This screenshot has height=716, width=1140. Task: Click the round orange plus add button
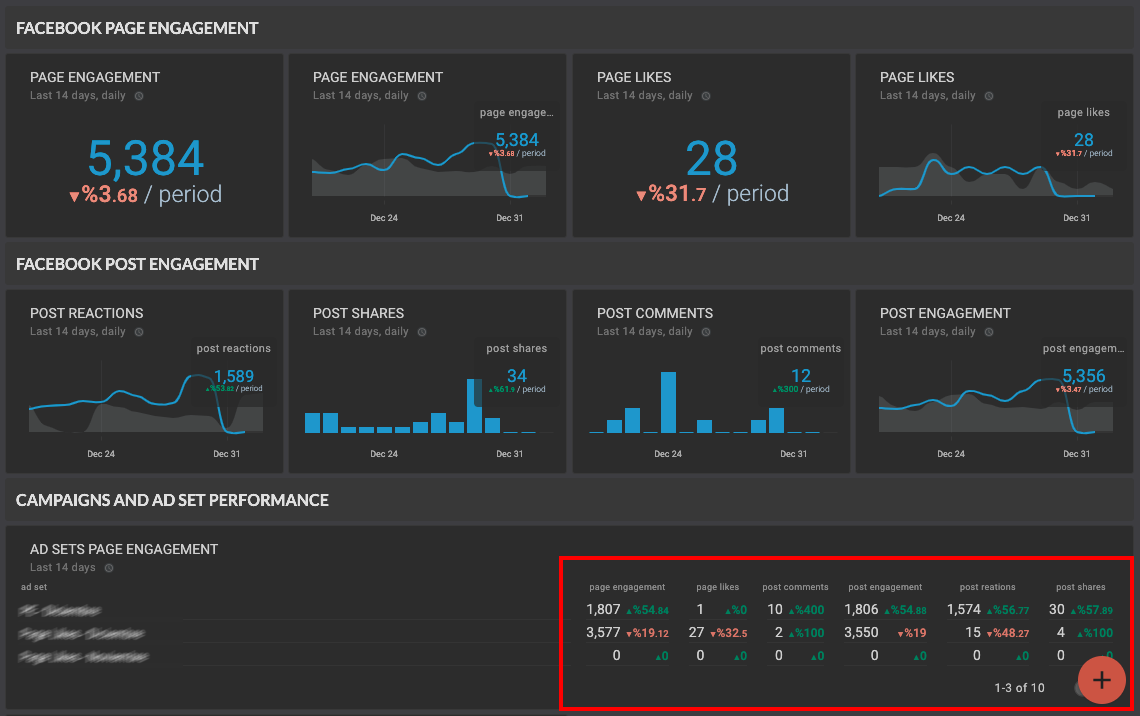click(x=1101, y=680)
